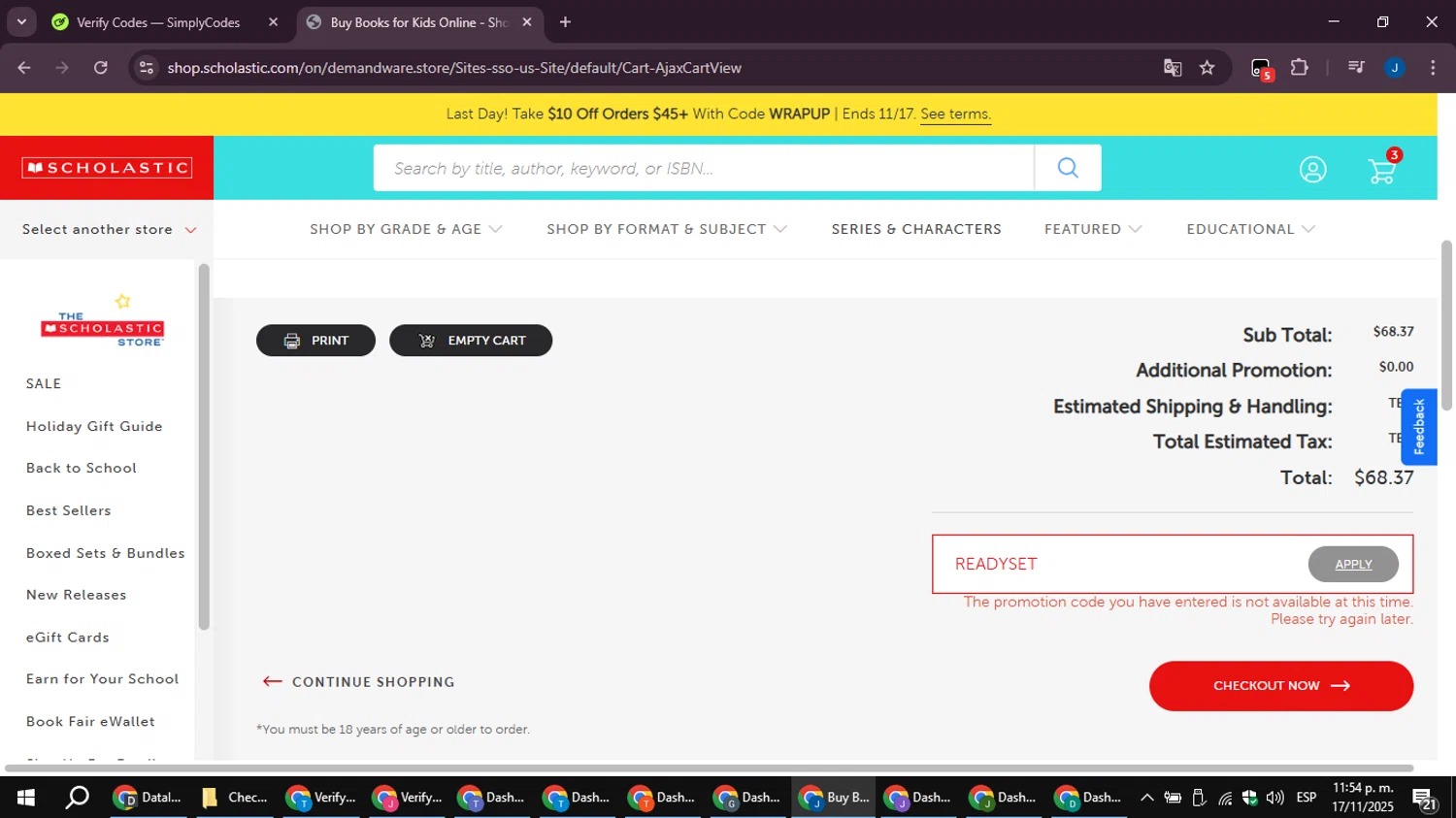
Task: Click the sidebar vertical scrollbar
Action: coord(204,446)
